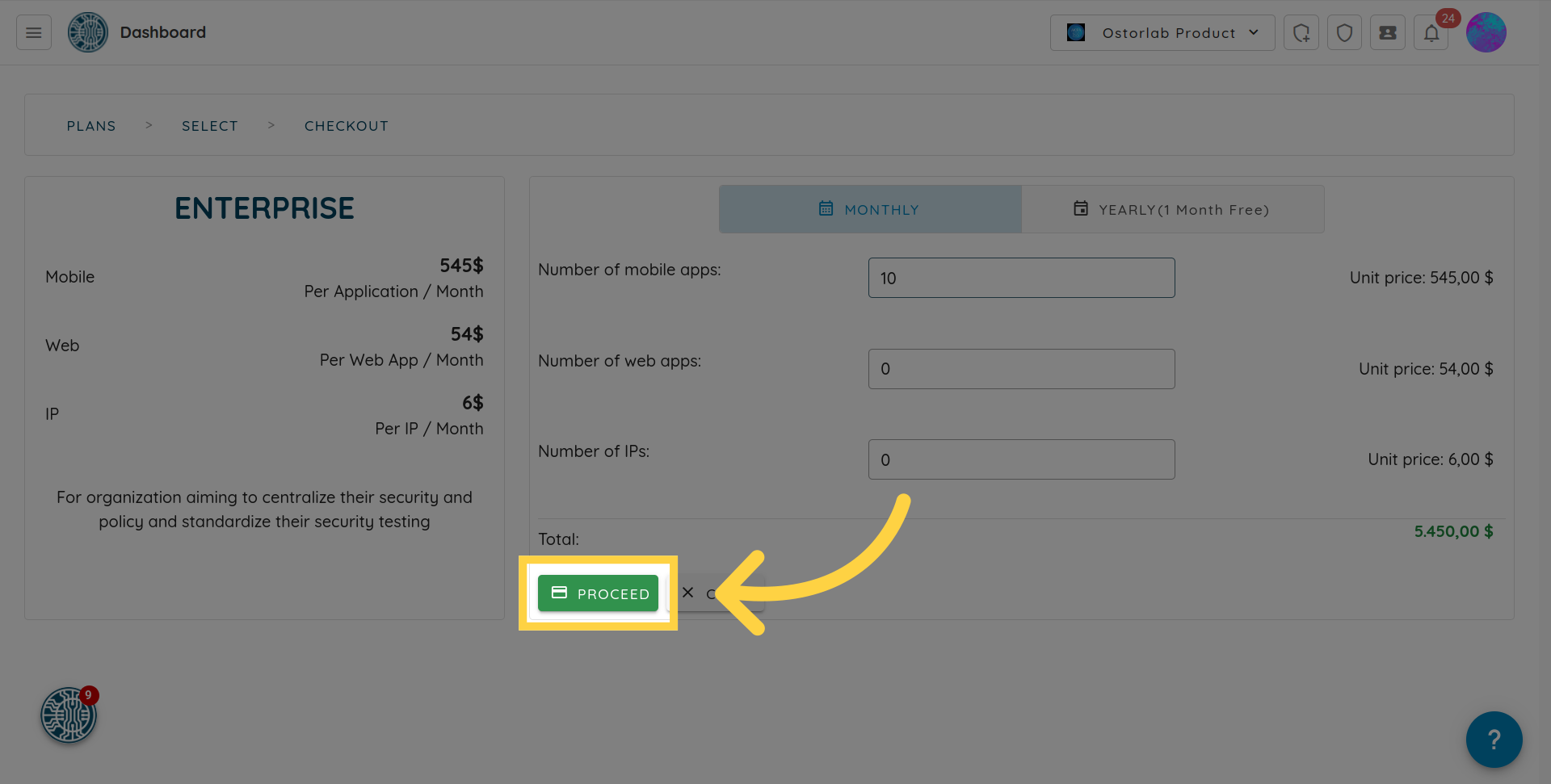Click the green Proceed button
1551x784 pixels.
tap(598, 593)
